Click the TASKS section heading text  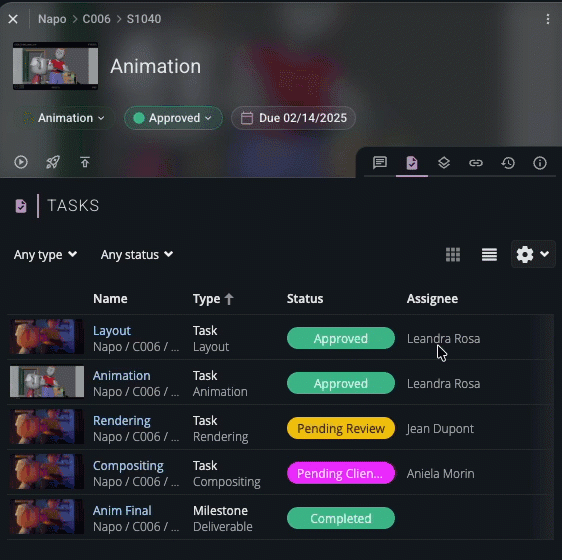coord(73,206)
